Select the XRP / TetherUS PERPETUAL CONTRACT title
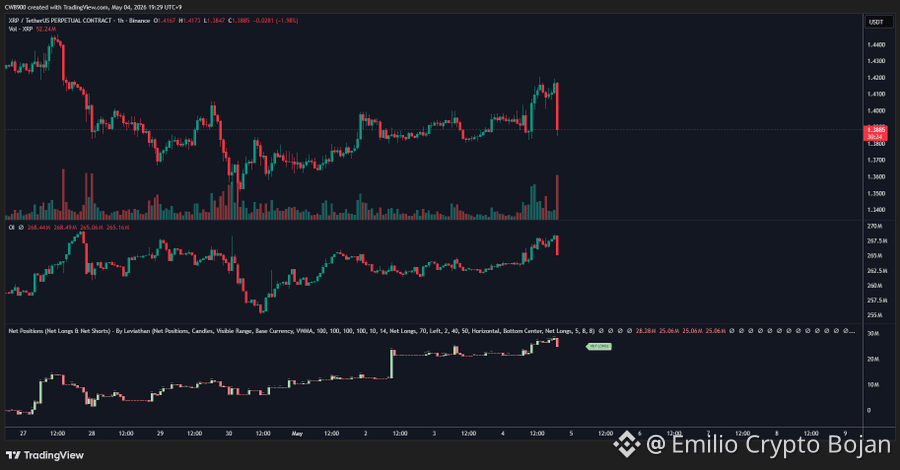The height and width of the screenshot is (470, 900). click(x=60, y=21)
